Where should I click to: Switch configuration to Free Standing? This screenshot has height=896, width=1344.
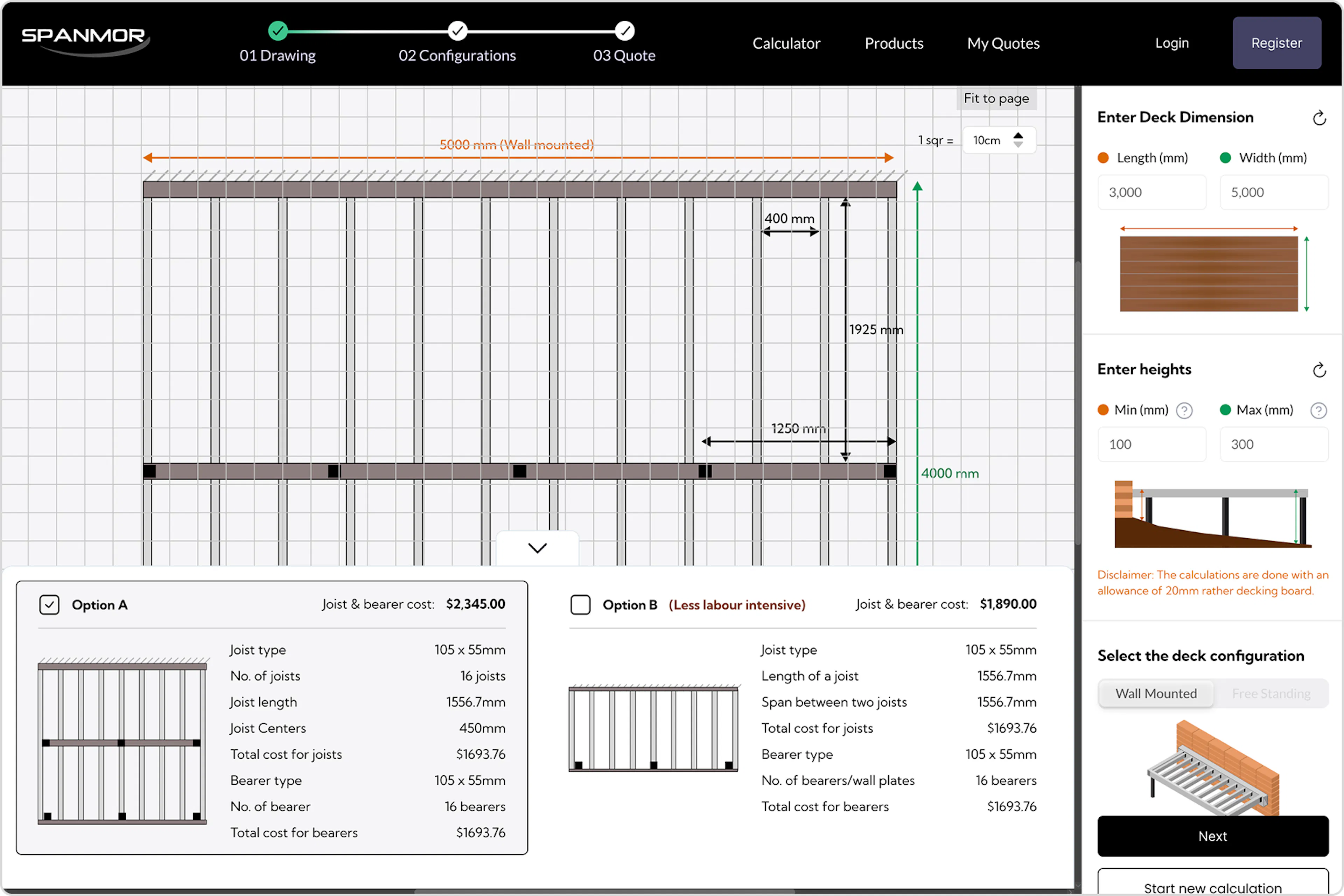click(1271, 694)
